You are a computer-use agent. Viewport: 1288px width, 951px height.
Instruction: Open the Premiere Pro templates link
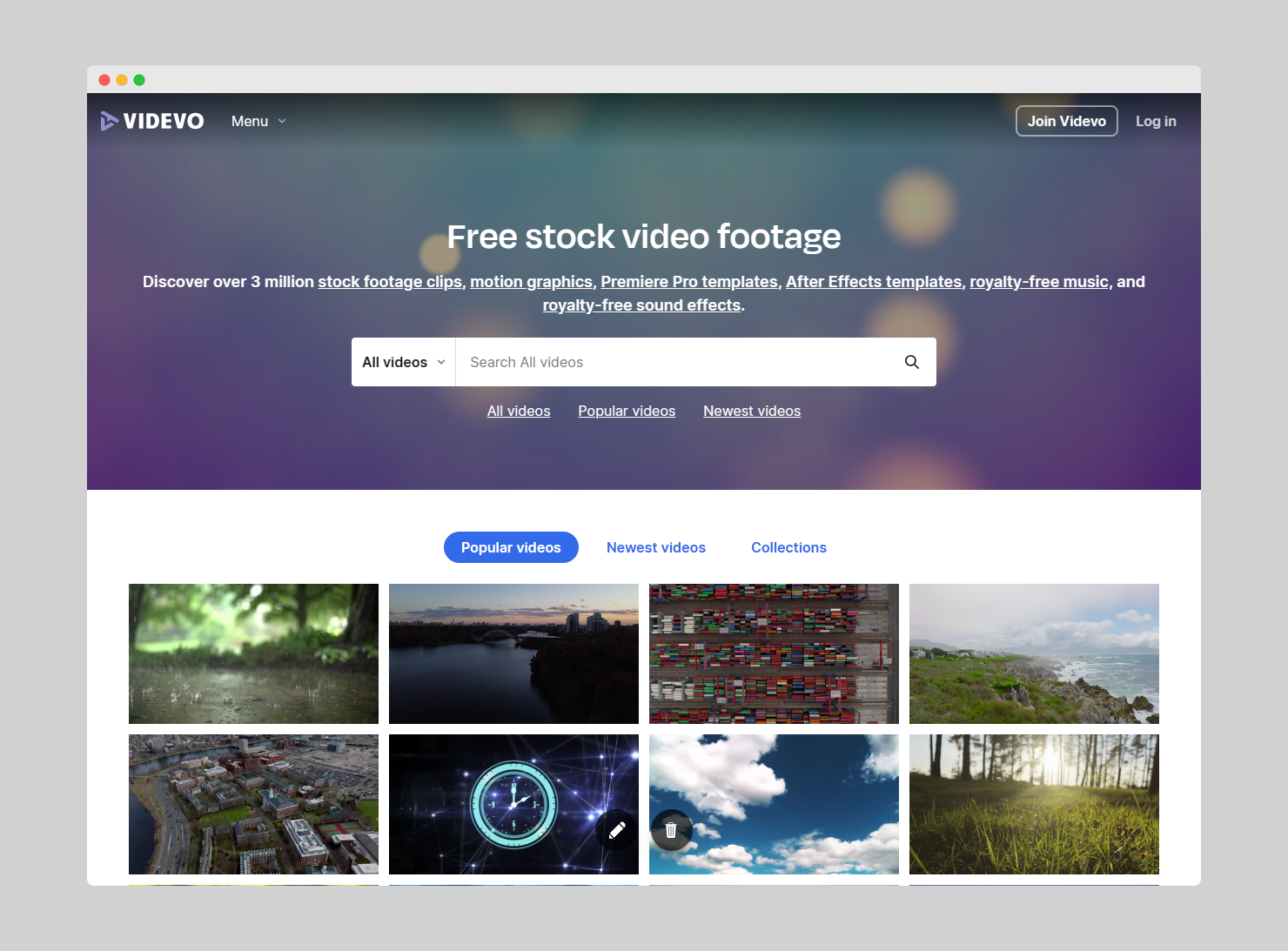pos(688,282)
